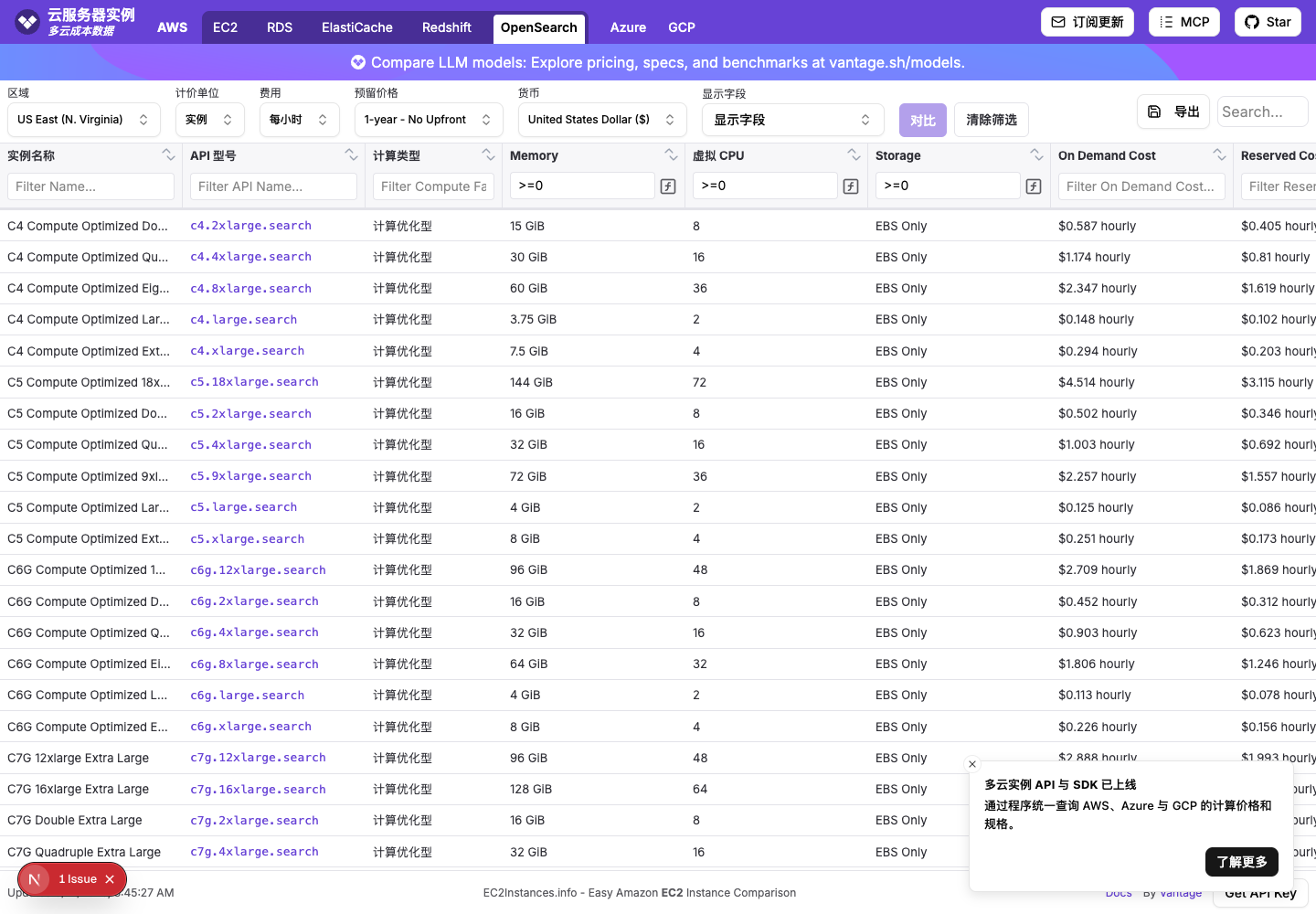Click the N issue indicator icon
This screenshot has height=914, width=1316.
[35, 879]
